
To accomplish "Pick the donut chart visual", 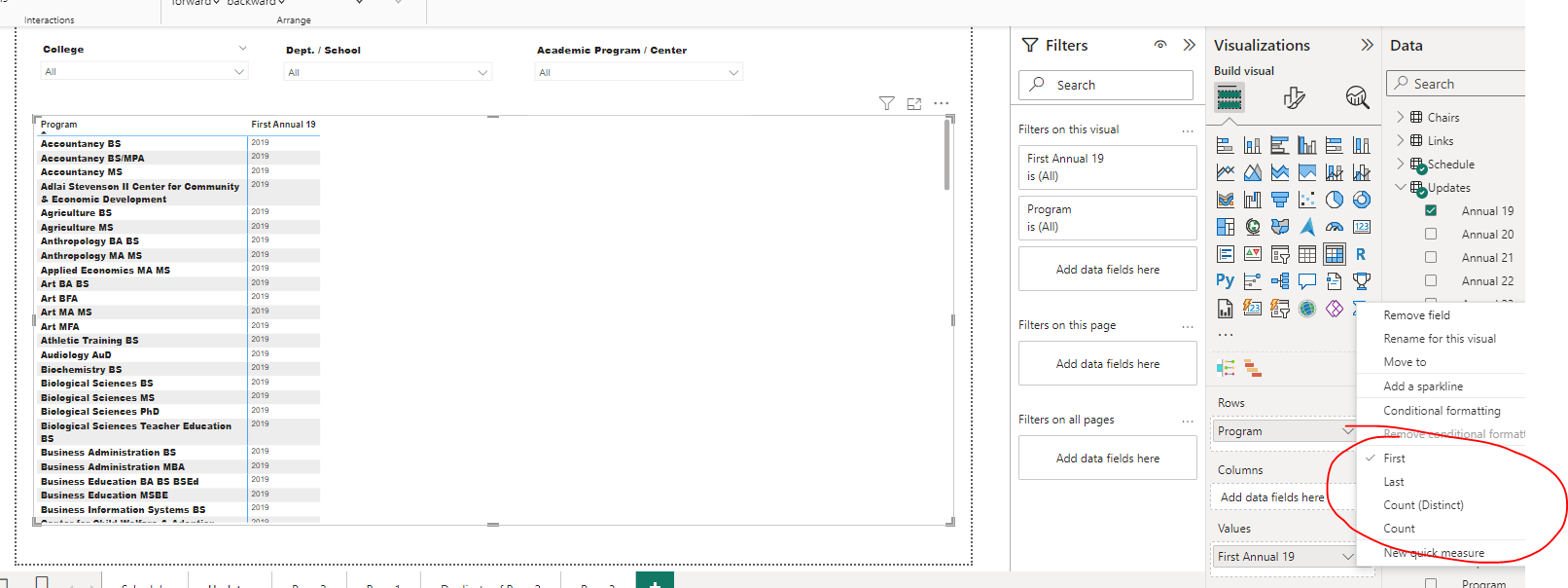I will click(x=1362, y=200).
